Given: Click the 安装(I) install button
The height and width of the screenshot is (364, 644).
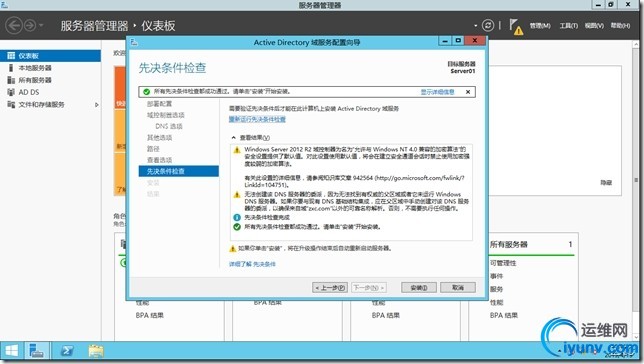Looking at the screenshot, I should coord(419,288).
